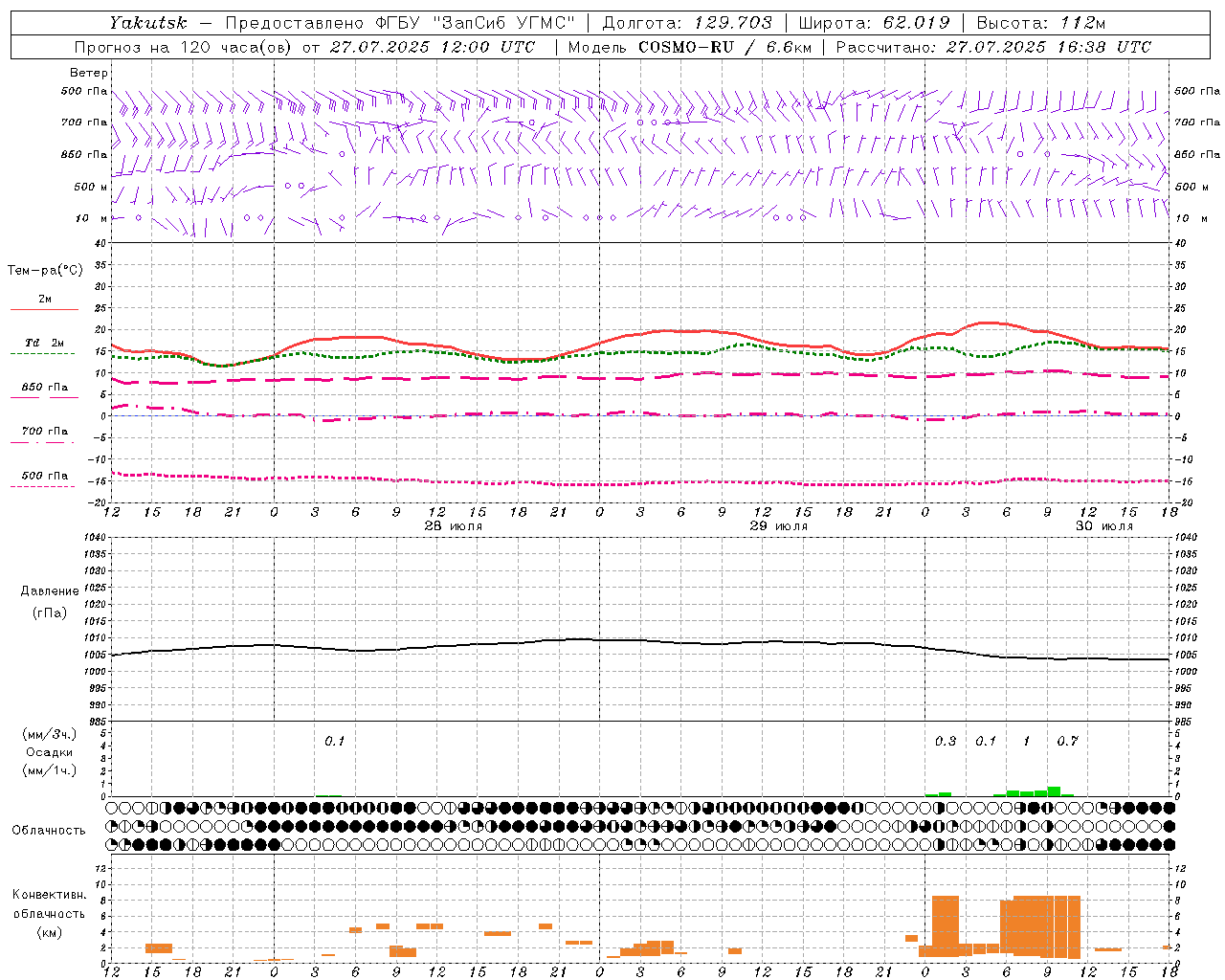Click the "30 июля" date label
This screenshot has height=980, width=1225.
[1104, 526]
